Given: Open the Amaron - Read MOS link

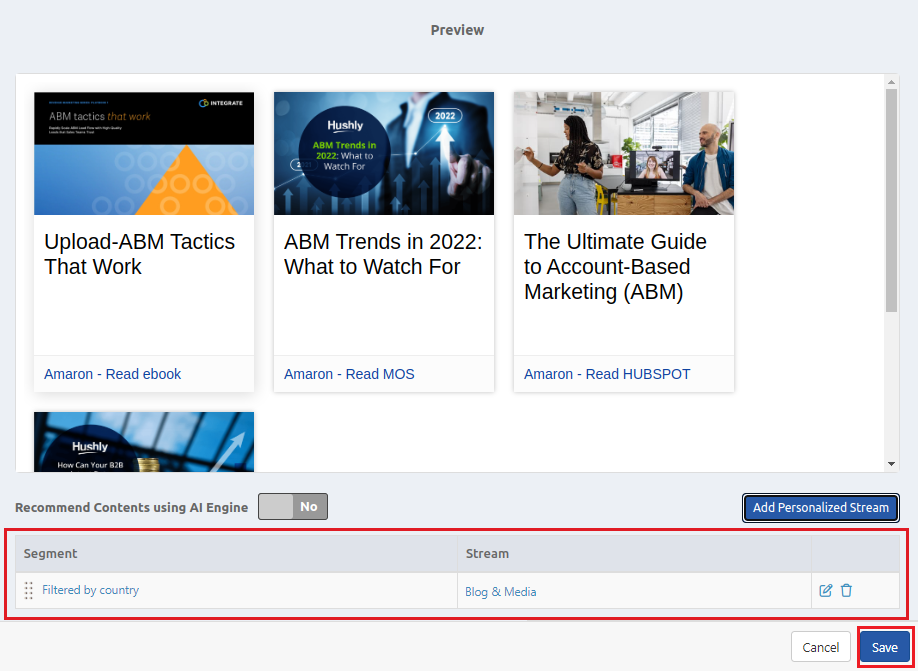Looking at the screenshot, I should pyautogui.click(x=349, y=374).
